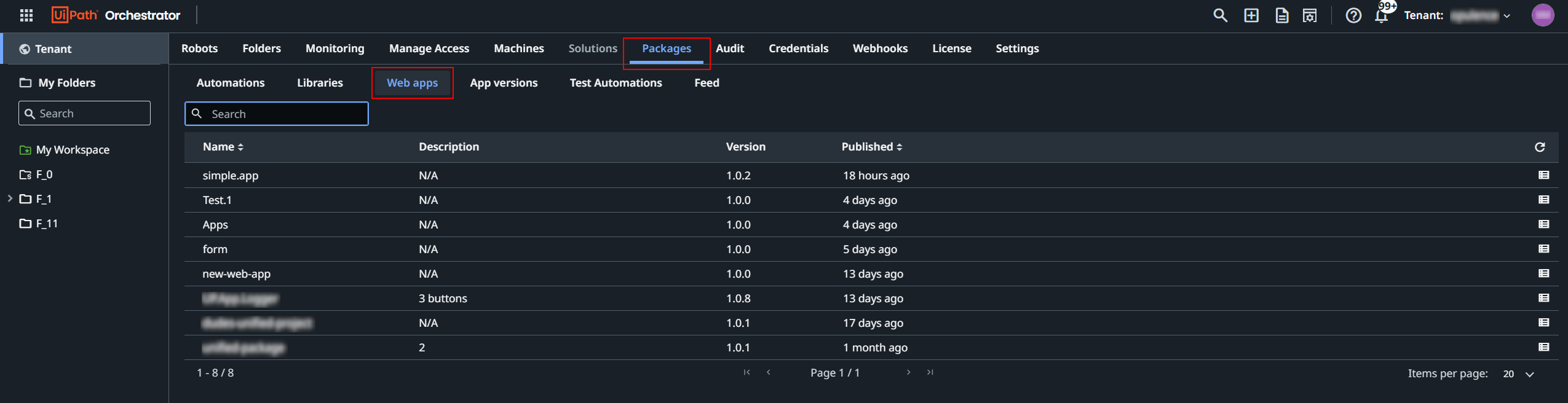
Task: Open the App versions sub-tab
Action: tap(504, 83)
